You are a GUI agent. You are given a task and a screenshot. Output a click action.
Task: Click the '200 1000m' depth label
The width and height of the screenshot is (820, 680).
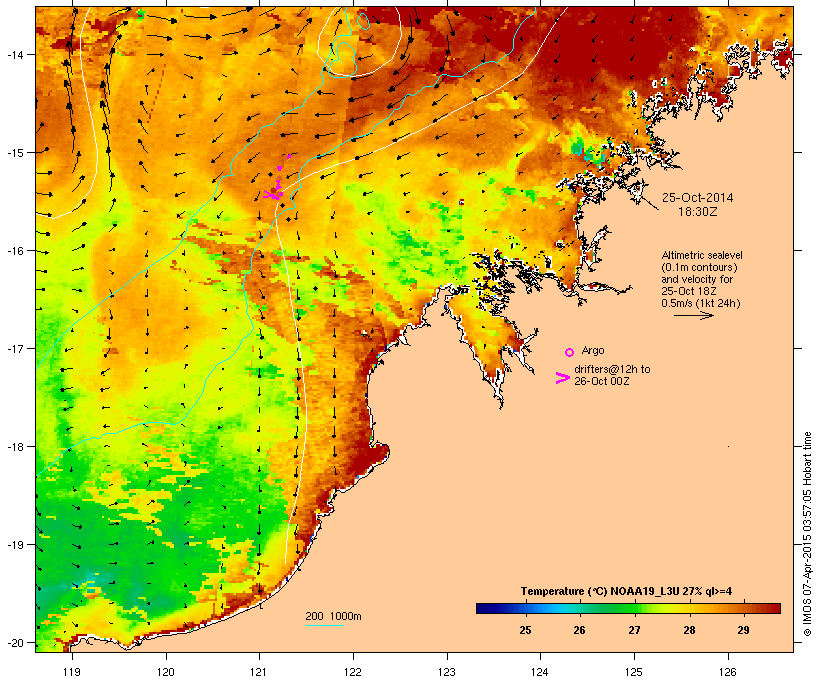[x=333, y=616]
